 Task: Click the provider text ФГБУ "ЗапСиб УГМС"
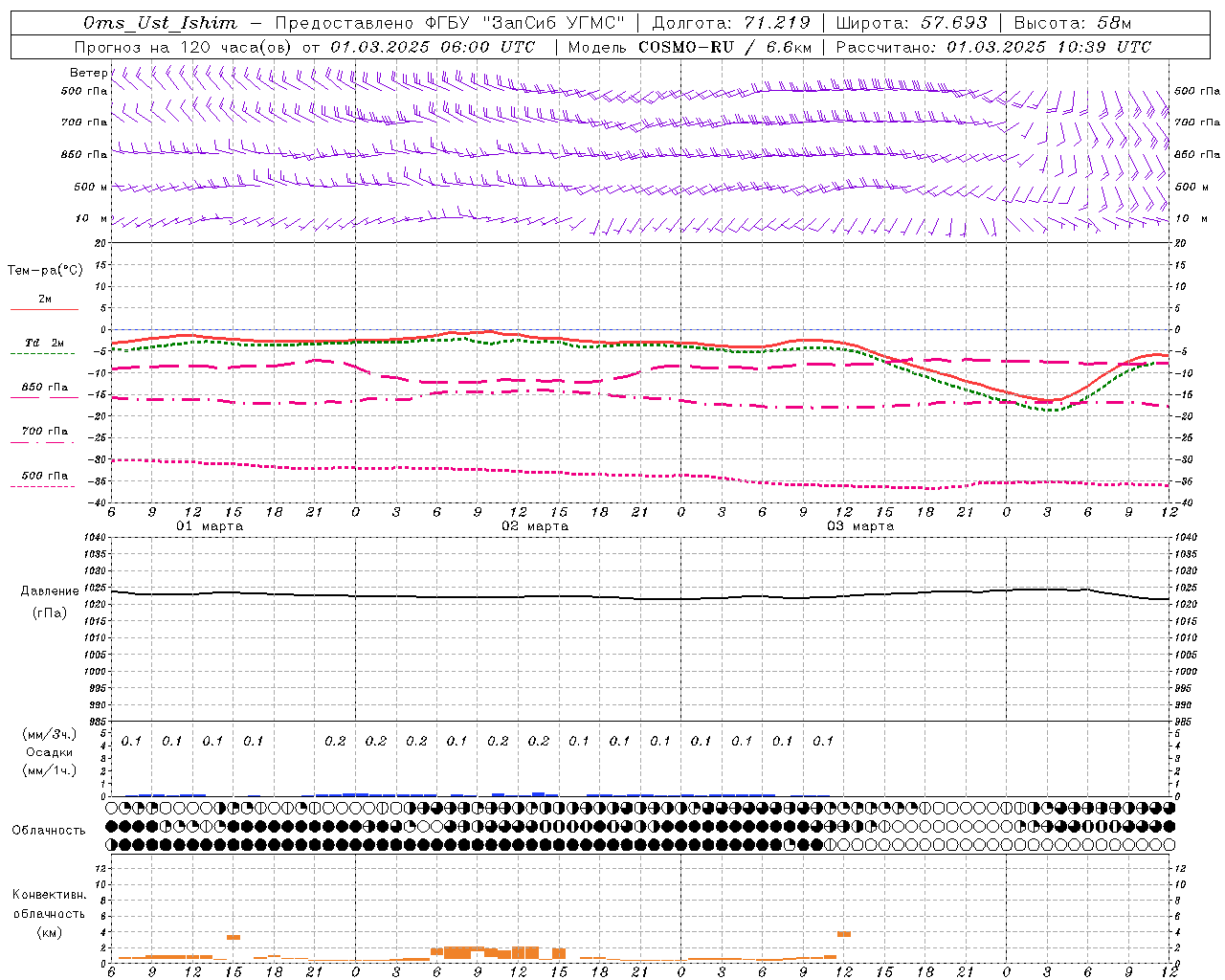click(523, 23)
